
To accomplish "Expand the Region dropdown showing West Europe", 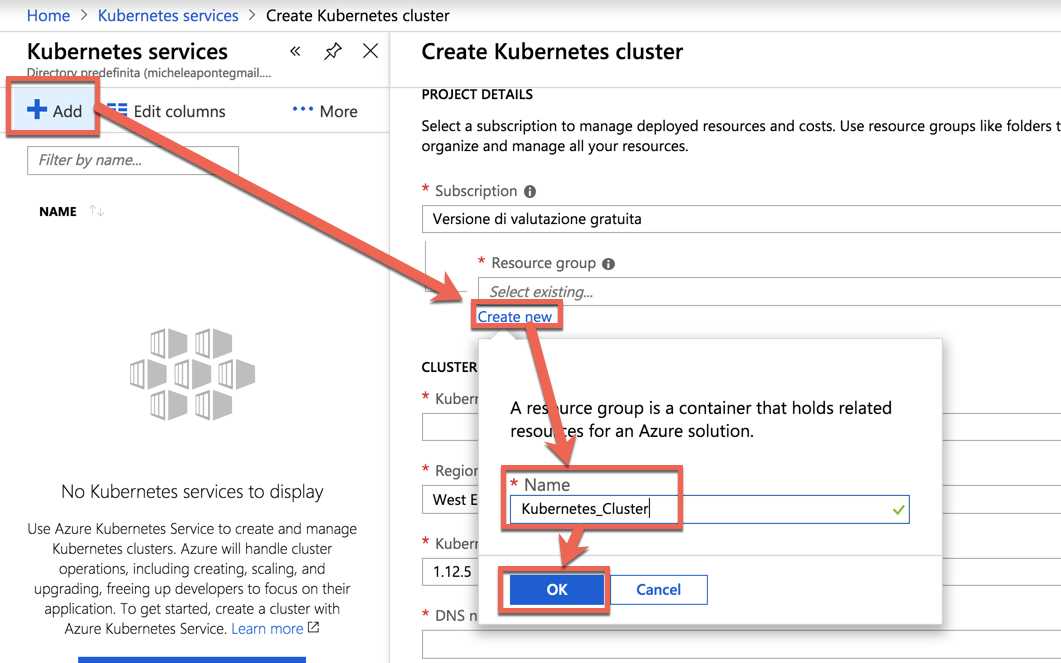I will pyautogui.click(x=449, y=499).
